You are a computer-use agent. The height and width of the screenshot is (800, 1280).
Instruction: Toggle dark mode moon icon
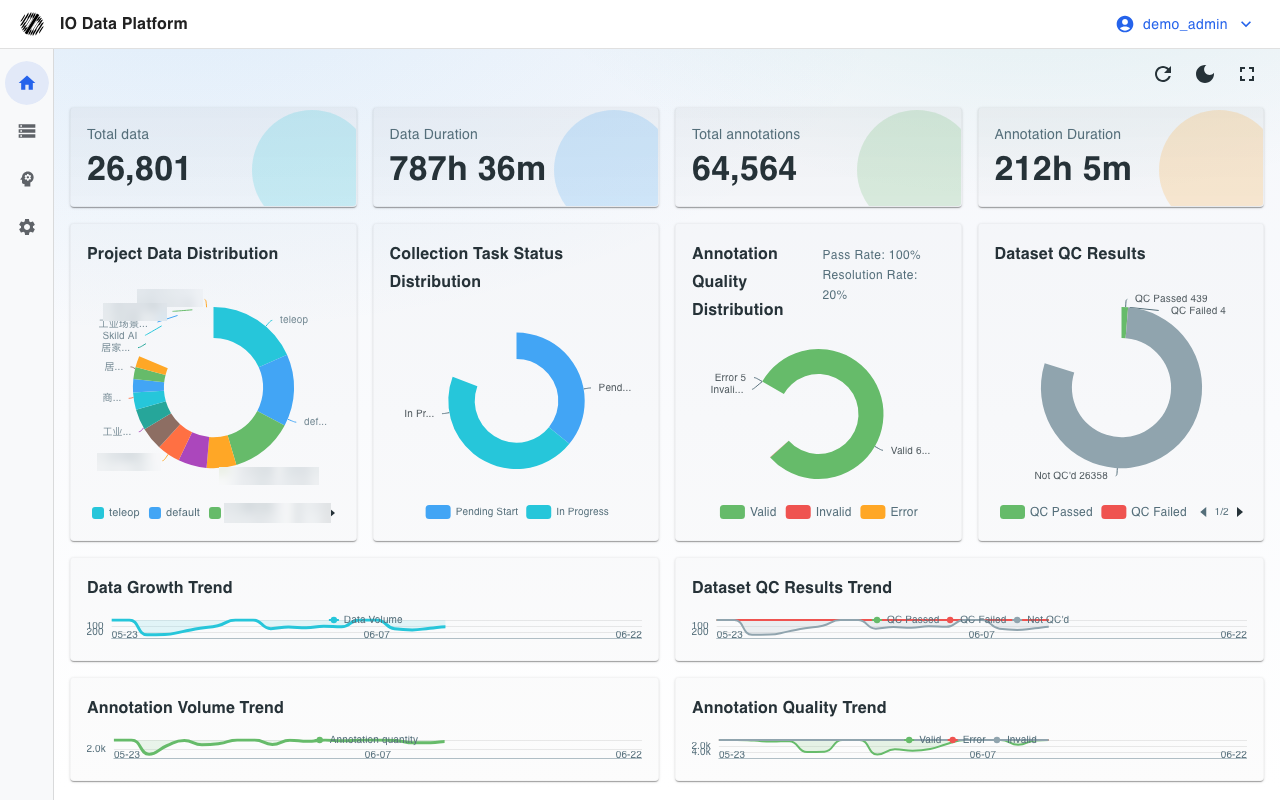click(x=1205, y=74)
